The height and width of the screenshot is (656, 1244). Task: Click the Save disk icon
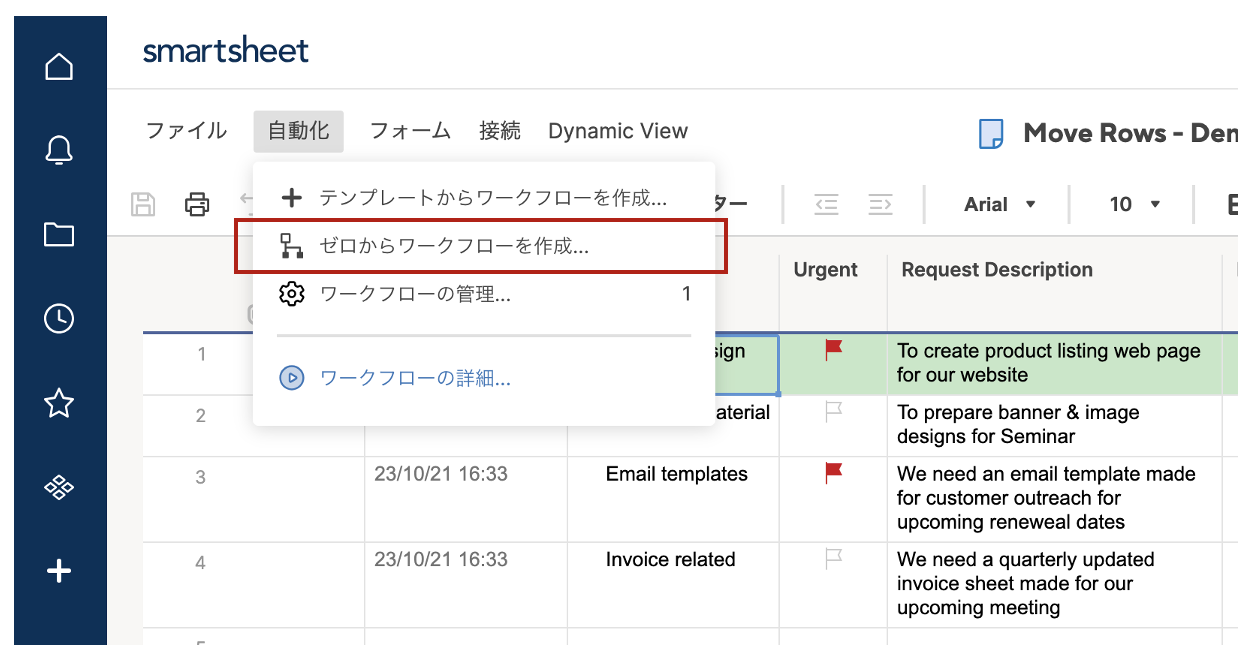(x=144, y=205)
